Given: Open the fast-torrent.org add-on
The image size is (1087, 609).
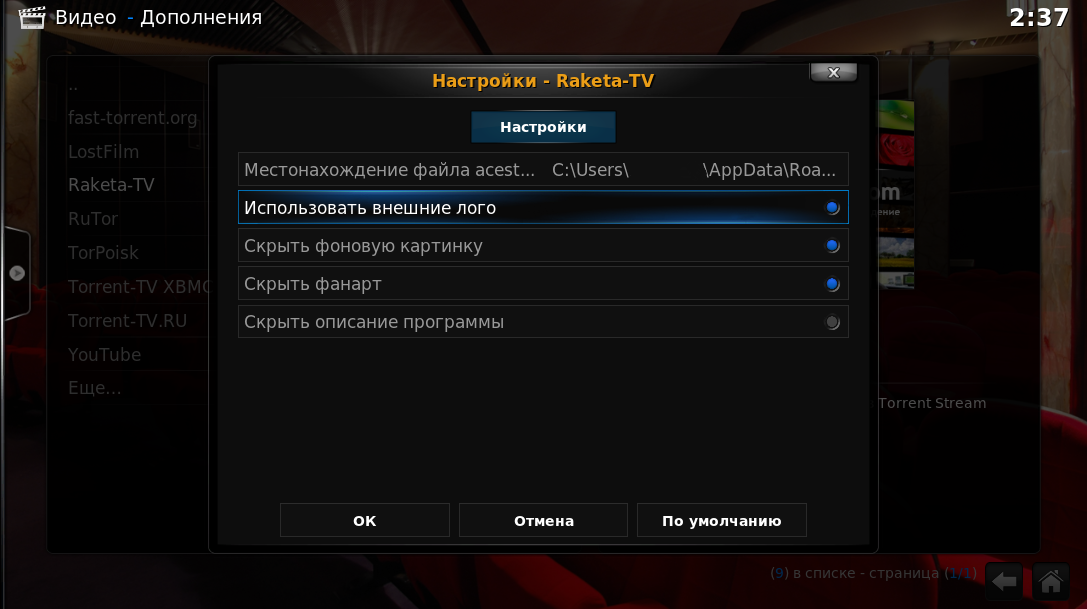Looking at the screenshot, I should (x=132, y=118).
